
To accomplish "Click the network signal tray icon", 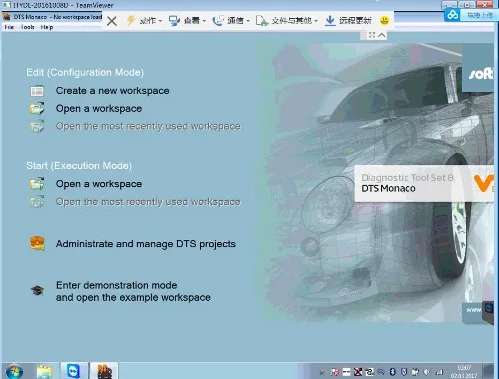I will [439, 372].
